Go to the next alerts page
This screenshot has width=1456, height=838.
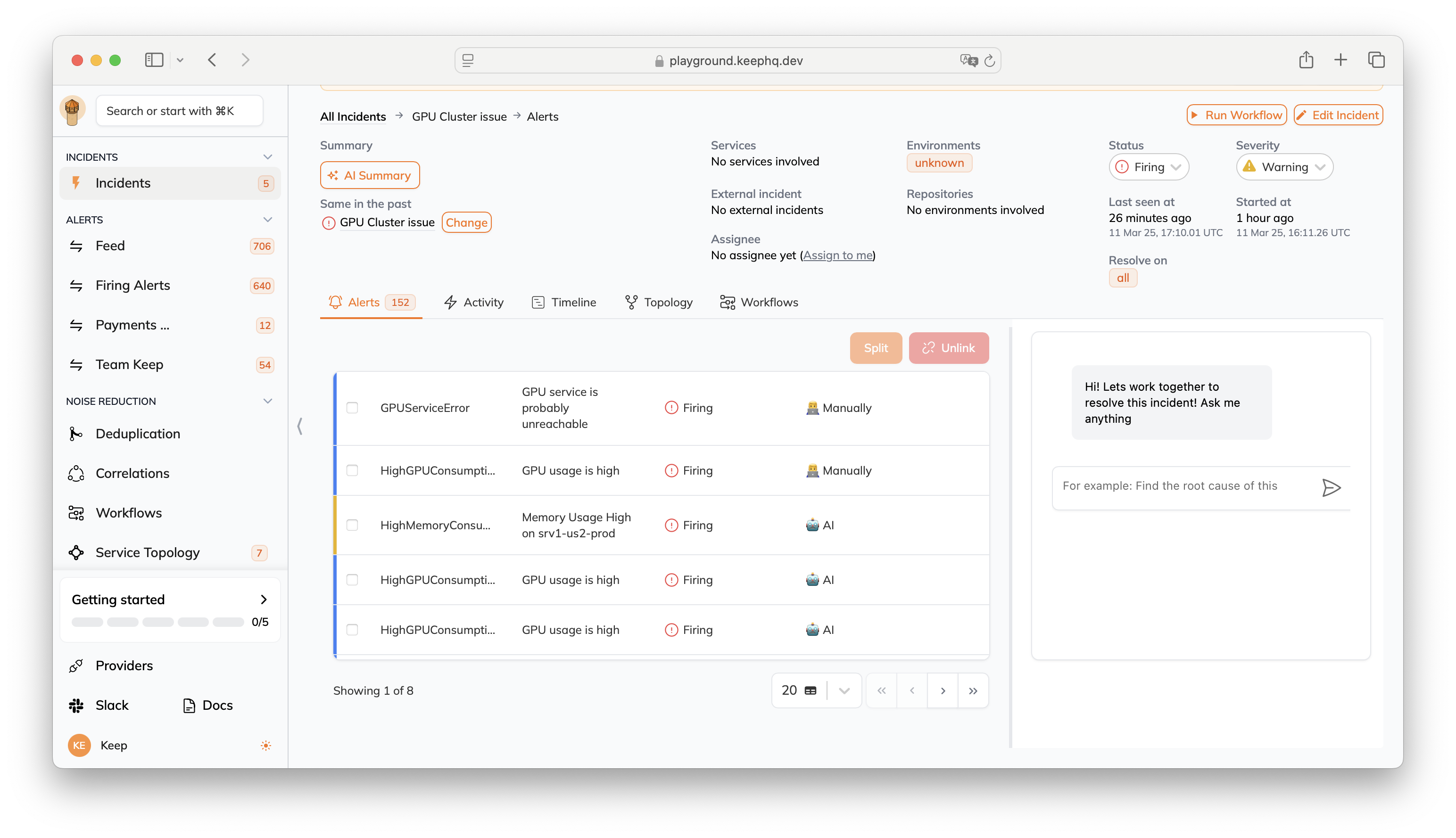coord(943,691)
